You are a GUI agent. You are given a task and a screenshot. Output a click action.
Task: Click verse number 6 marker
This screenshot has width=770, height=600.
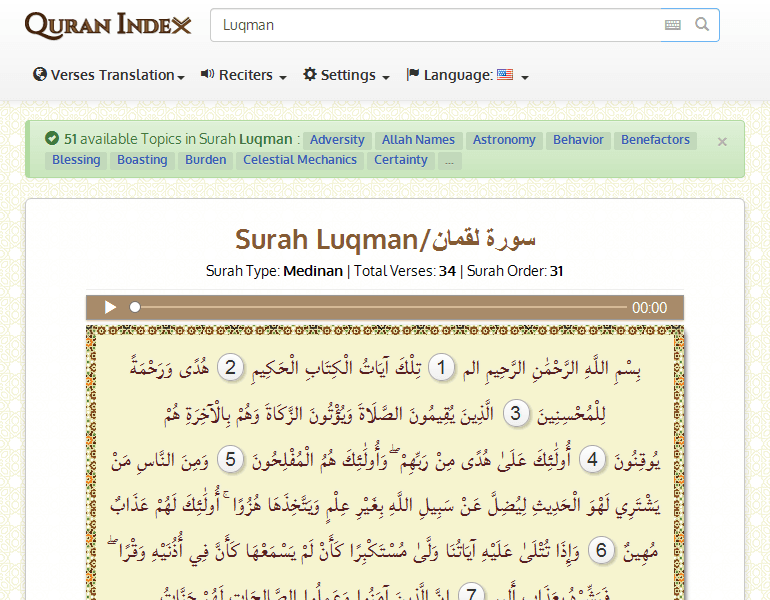[601, 551]
